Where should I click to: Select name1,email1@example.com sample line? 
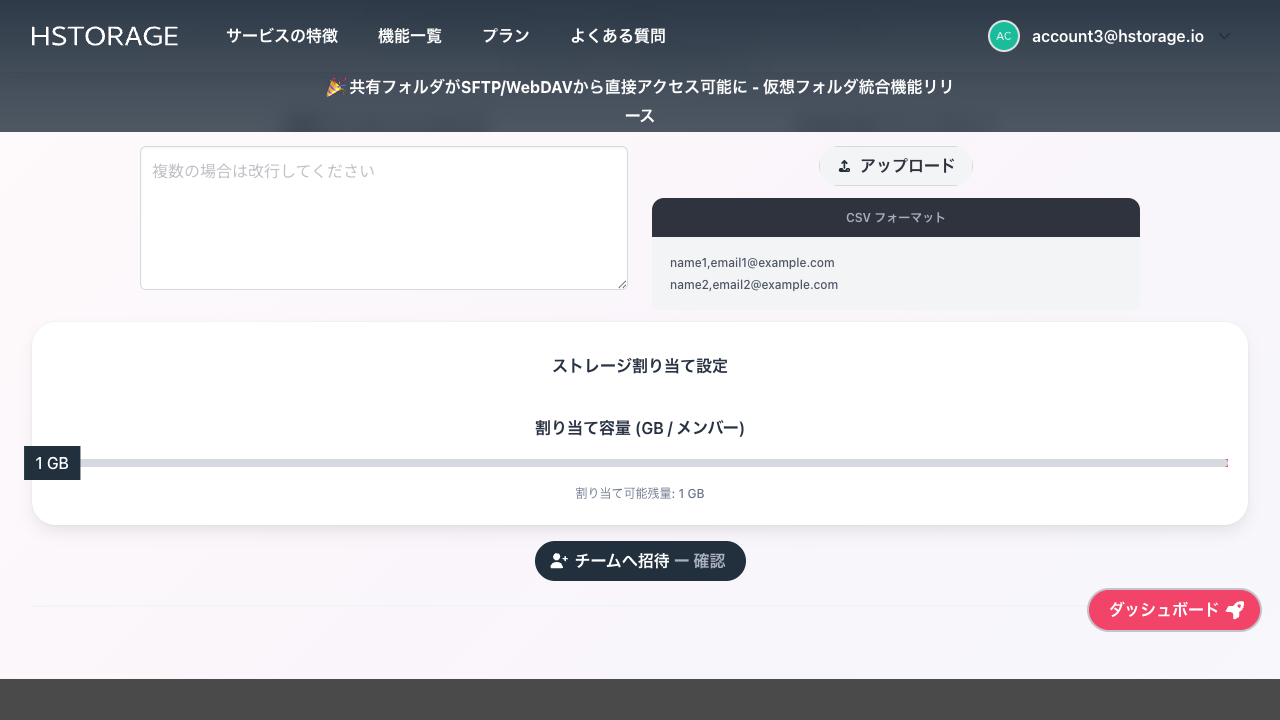[752, 263]
